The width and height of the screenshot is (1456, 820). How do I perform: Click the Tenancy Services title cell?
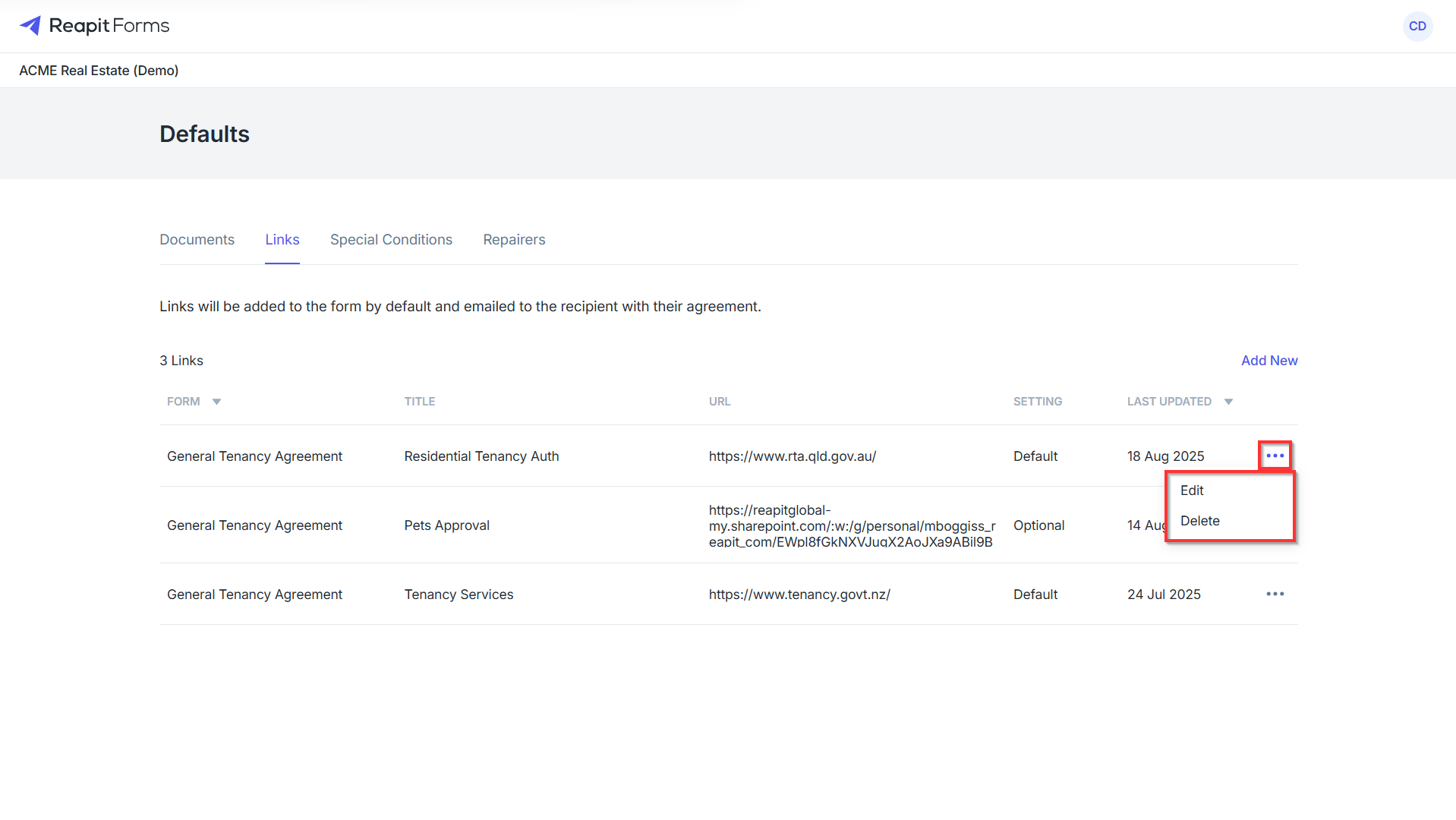pyautogui.click(x=459, y=594)
